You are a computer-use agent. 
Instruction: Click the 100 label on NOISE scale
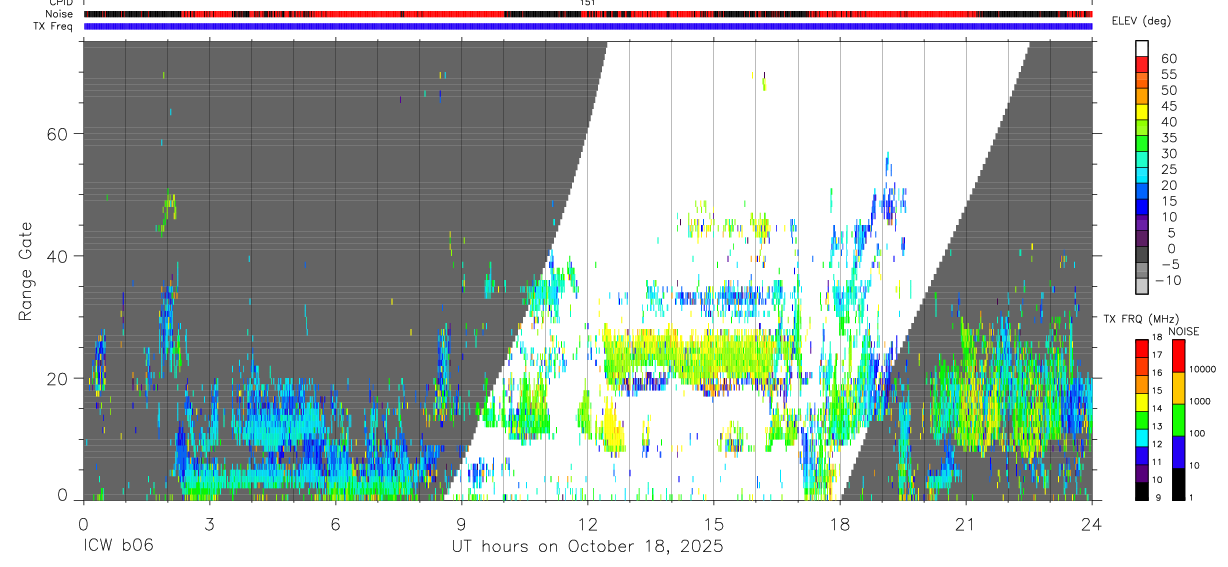pyautogui.click(x=1197, y=434)
